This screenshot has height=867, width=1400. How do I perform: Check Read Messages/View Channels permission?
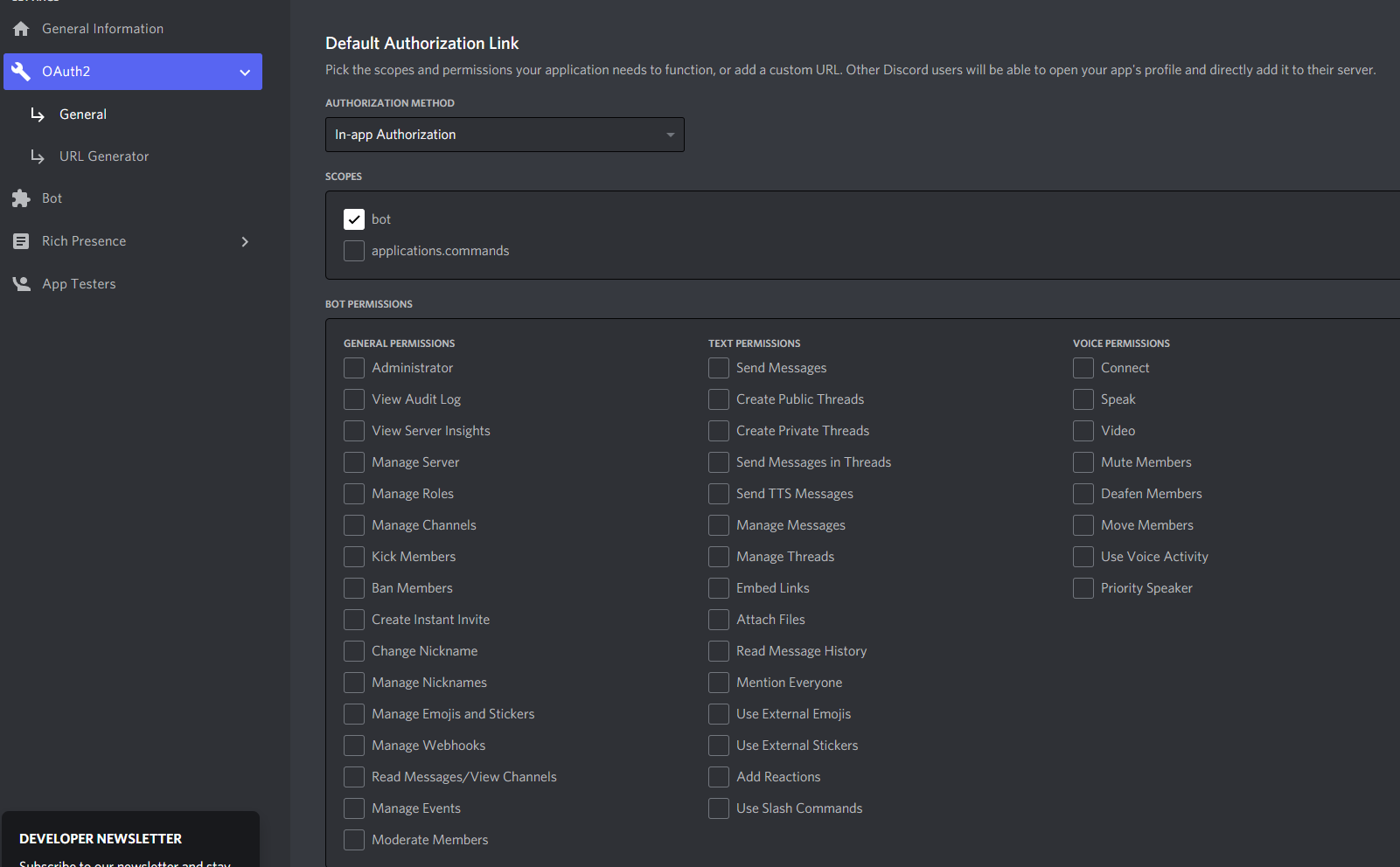pos(354,777)
